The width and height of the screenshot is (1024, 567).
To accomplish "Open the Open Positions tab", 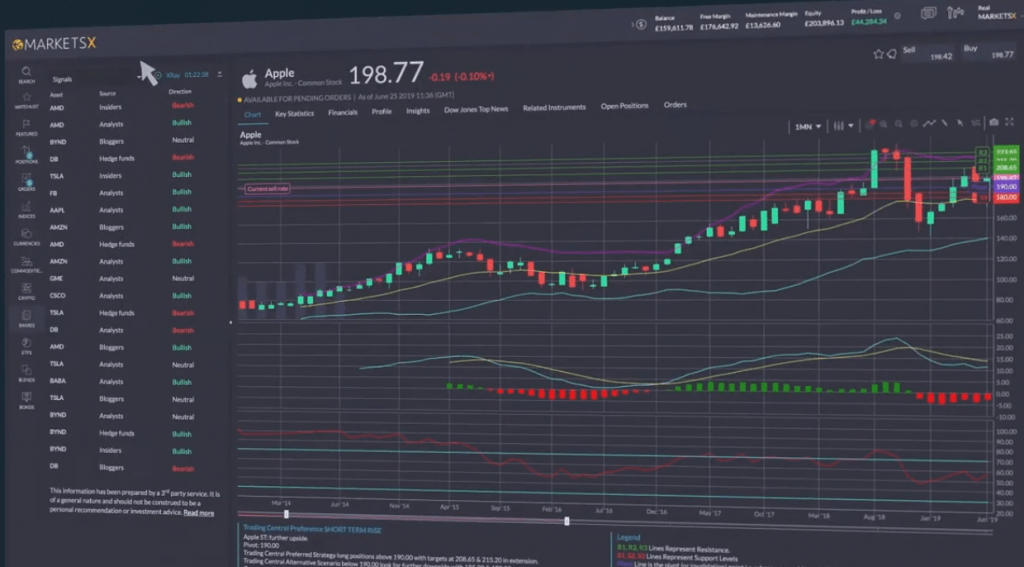I will [624, 106].
